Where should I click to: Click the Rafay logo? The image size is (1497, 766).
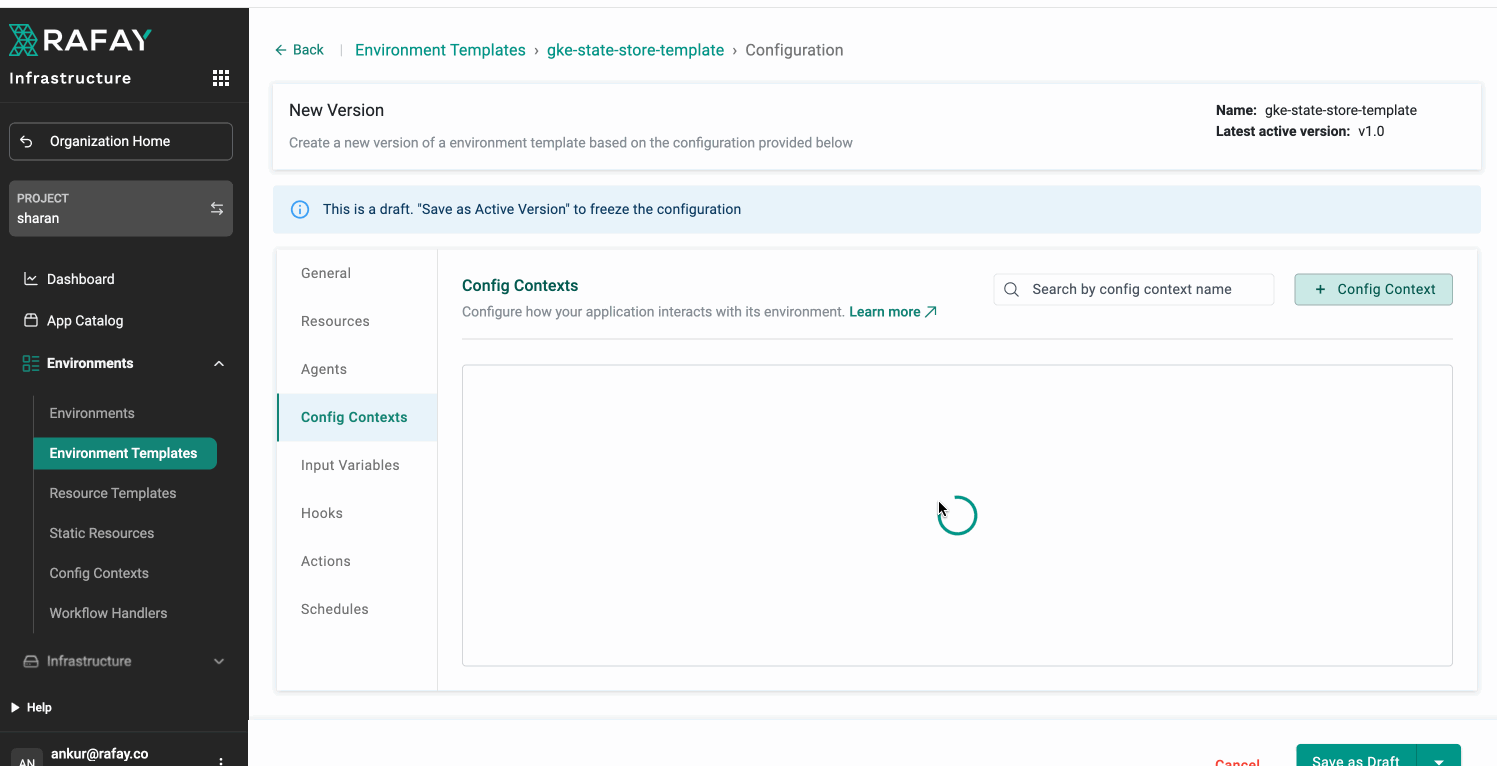80,40
